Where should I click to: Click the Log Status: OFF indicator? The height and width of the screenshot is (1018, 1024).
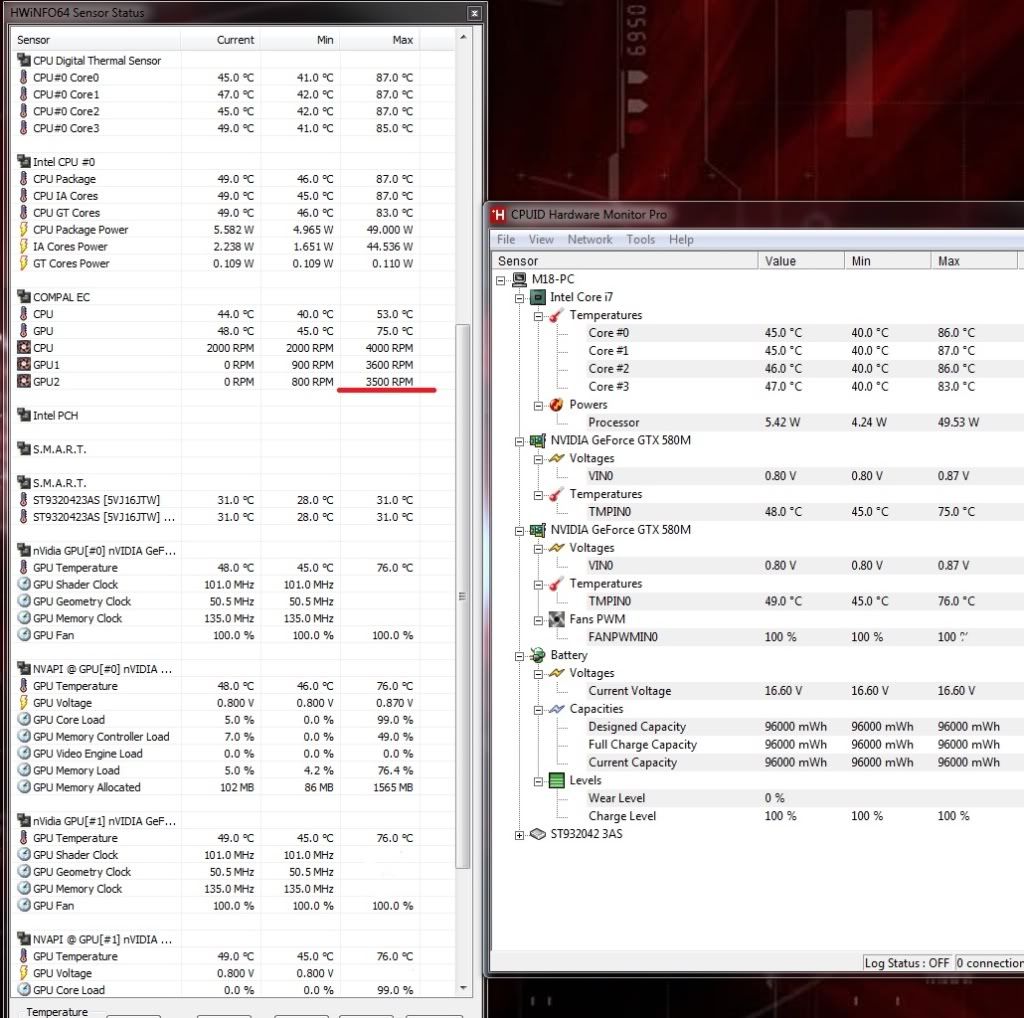[x=907, y=963]
